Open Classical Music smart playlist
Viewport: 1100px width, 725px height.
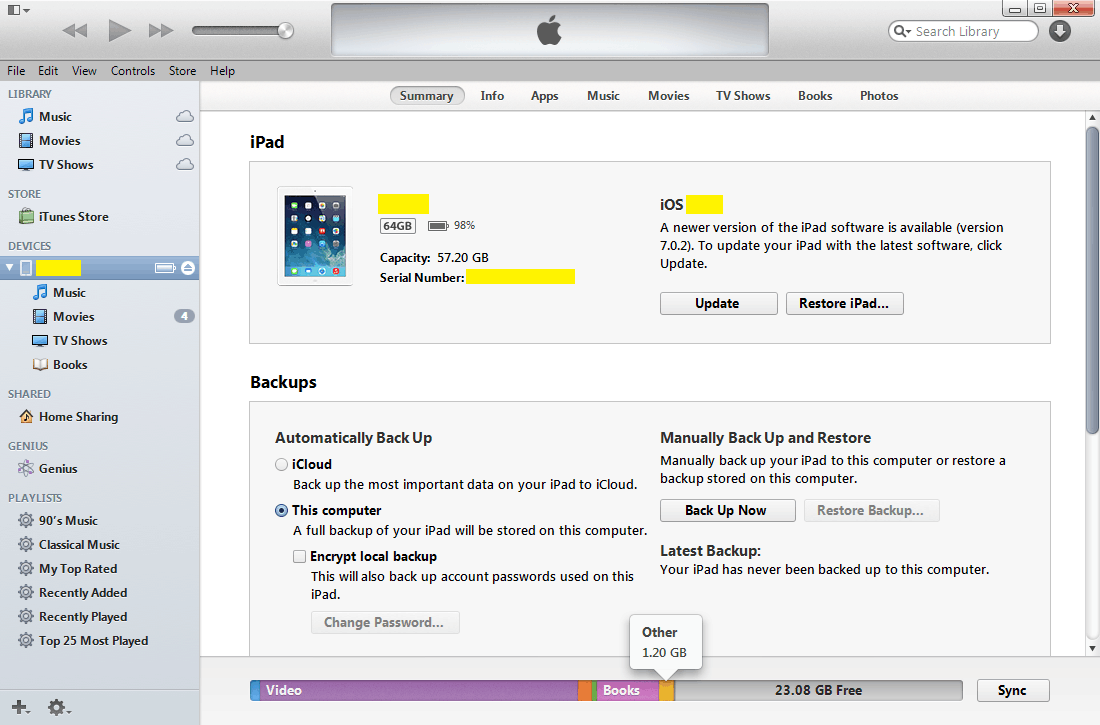coord(79,545)
